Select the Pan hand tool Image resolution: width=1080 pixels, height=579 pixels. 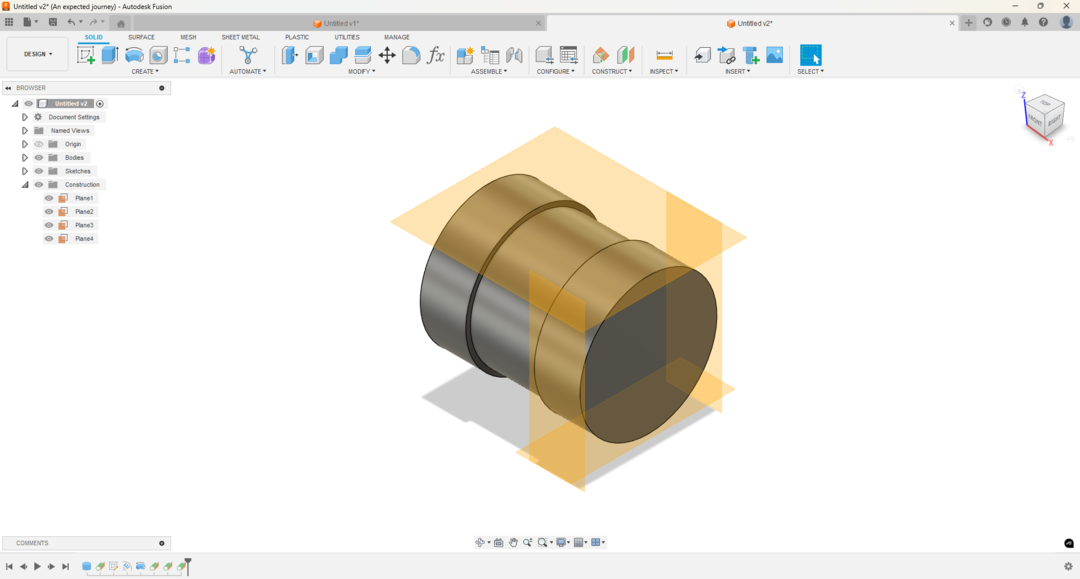click(x=513, y=543)
